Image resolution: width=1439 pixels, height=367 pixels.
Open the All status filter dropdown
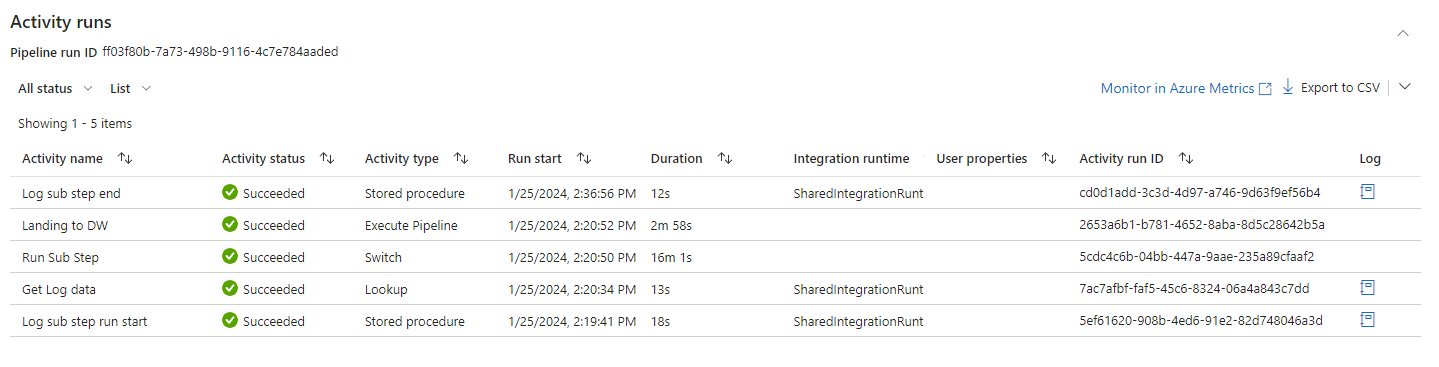click(x=56, y=88)
